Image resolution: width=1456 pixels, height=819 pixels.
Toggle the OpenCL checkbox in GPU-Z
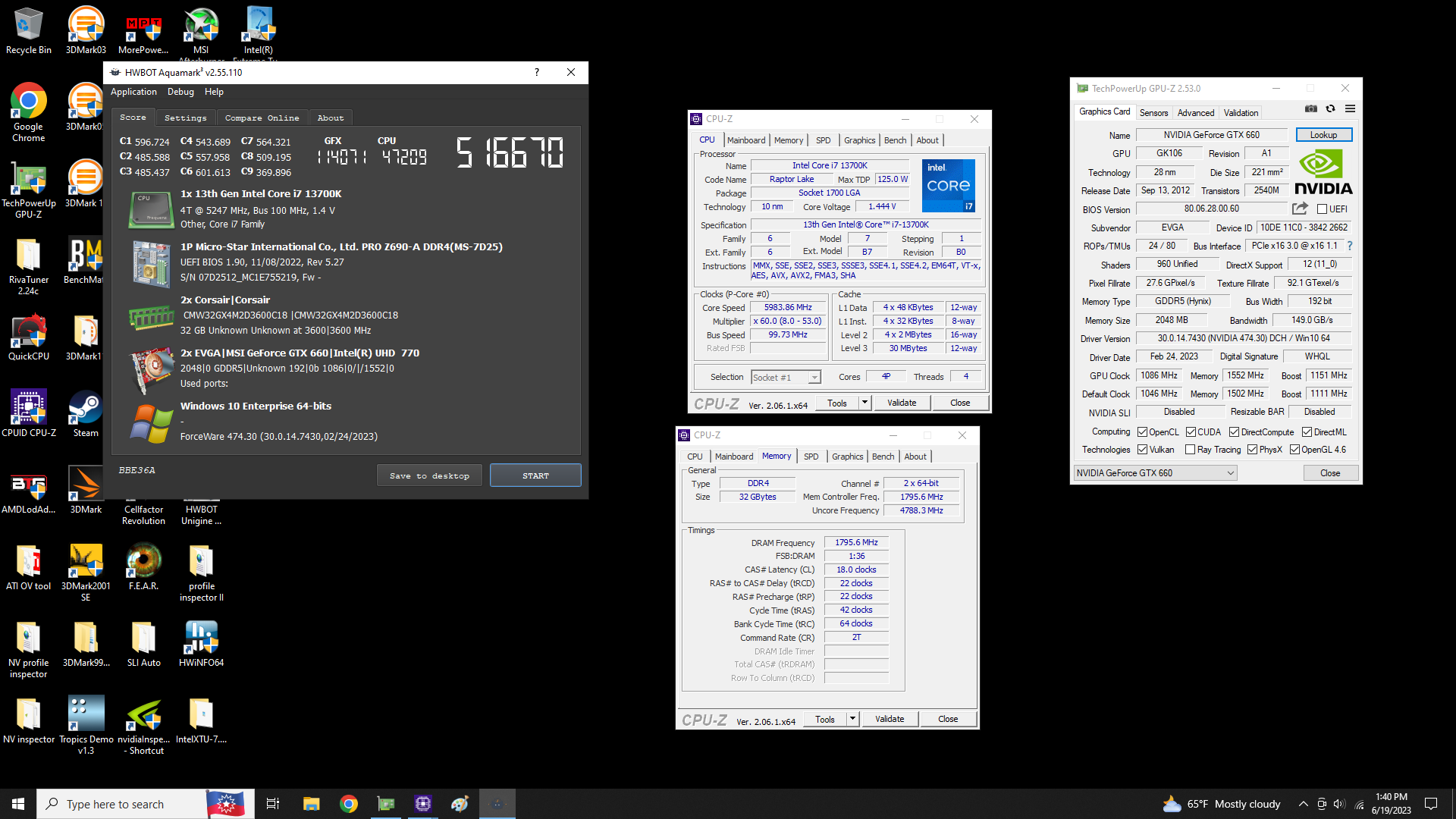(1142, 432)
